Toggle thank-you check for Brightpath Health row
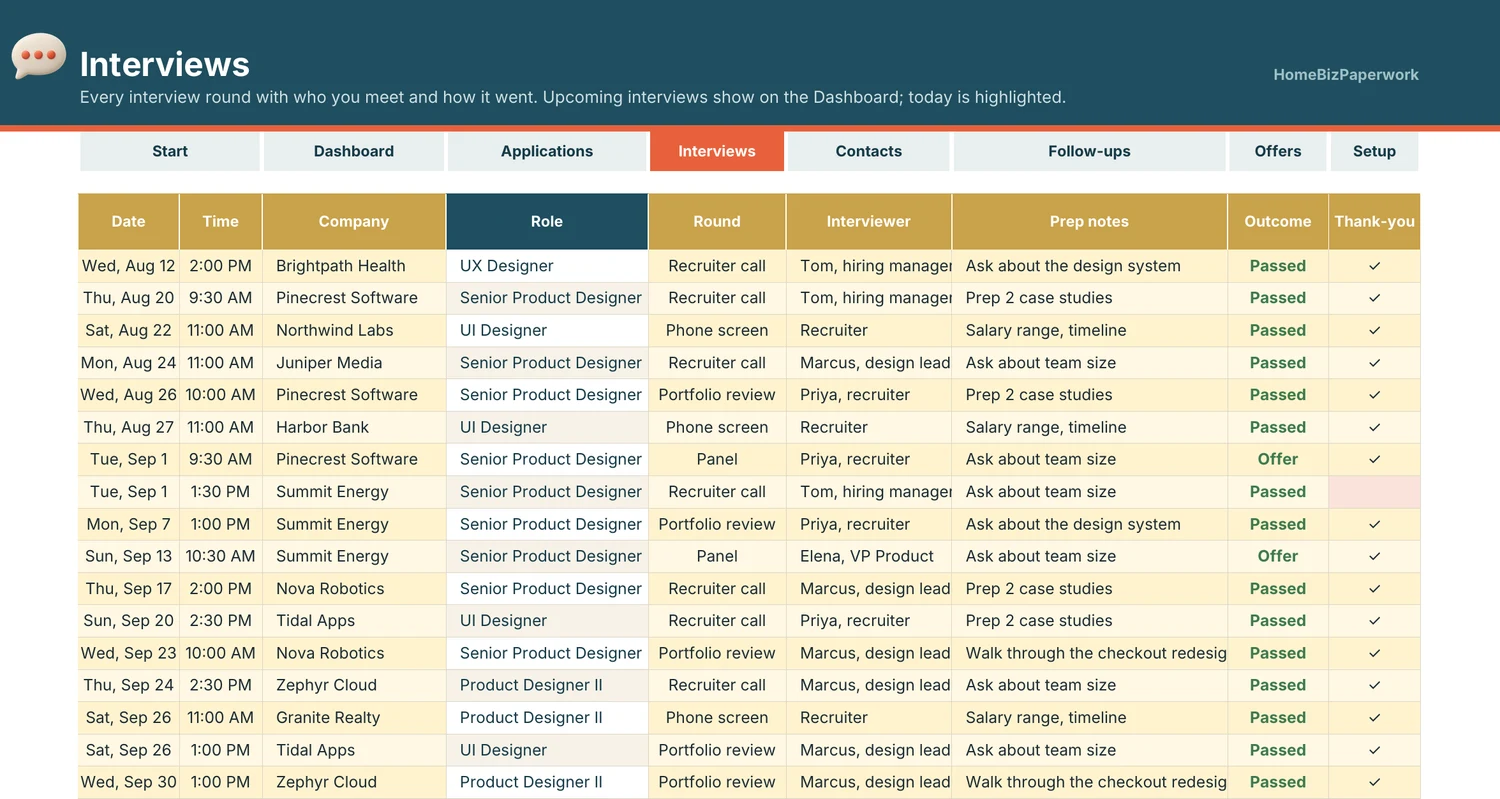The image size is (1500, 799). pos(1374,266)
